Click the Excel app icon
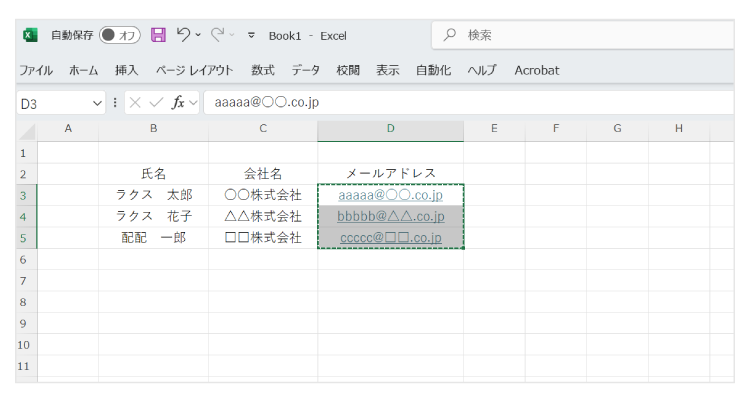750x402 pixels. [x=30, y=35]
